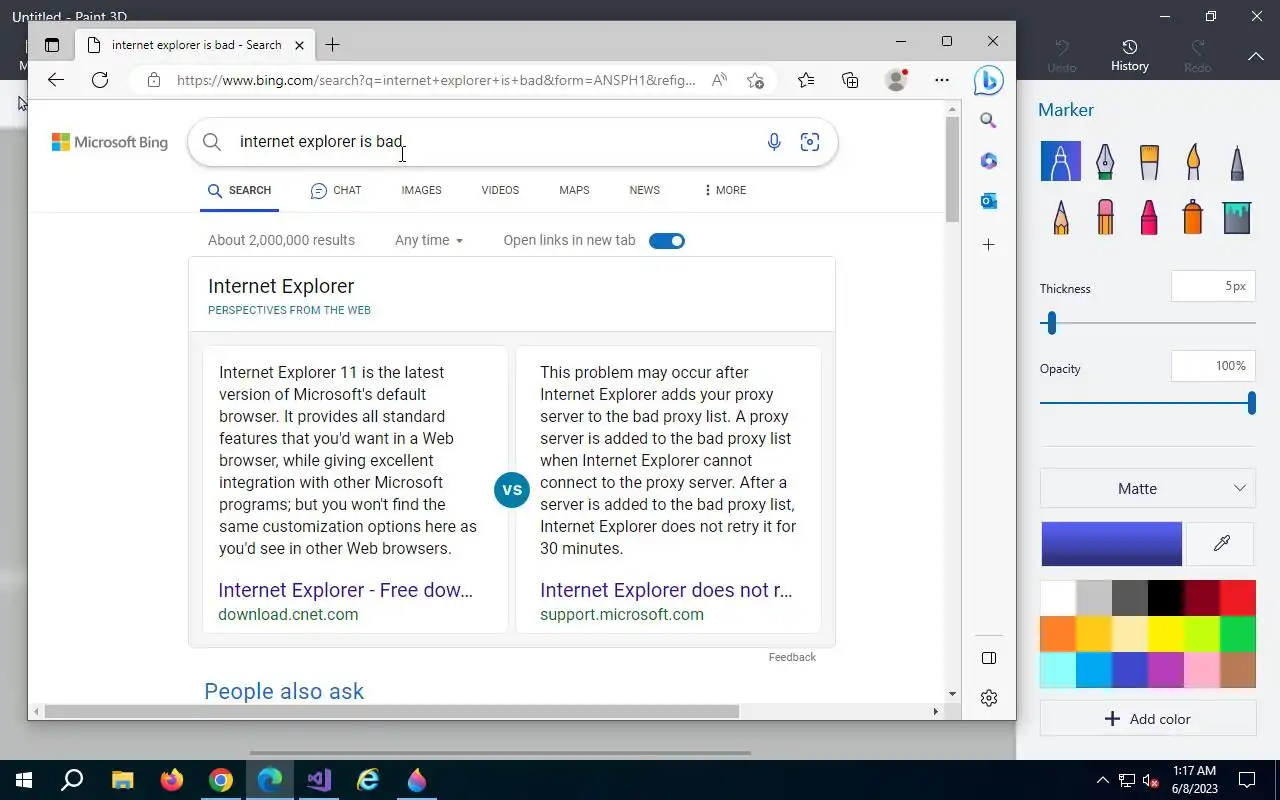Launch Firefox from the taskbar

point(171,780)
